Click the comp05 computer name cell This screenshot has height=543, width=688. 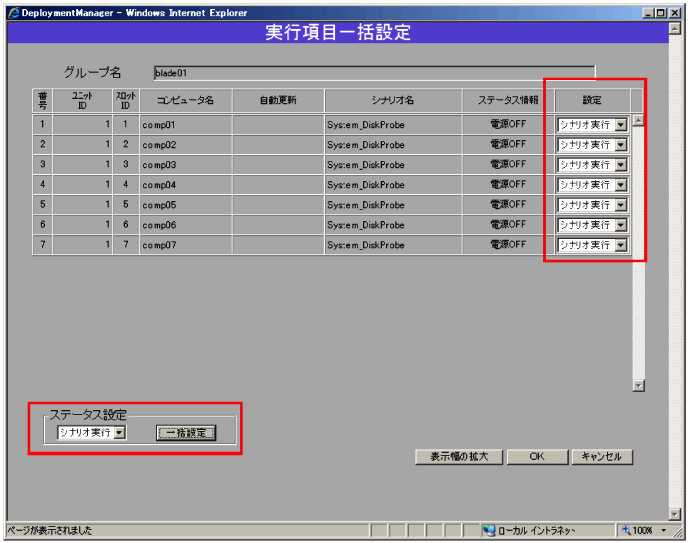pos(186,205)
